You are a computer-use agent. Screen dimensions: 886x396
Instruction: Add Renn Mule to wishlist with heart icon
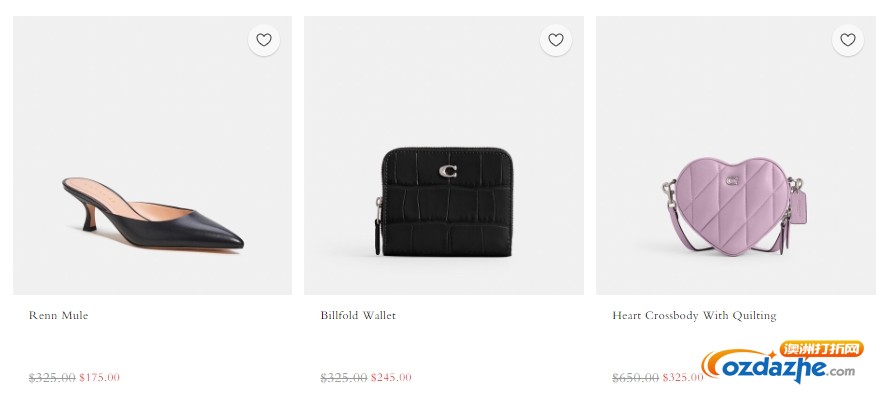click(264, 40)
